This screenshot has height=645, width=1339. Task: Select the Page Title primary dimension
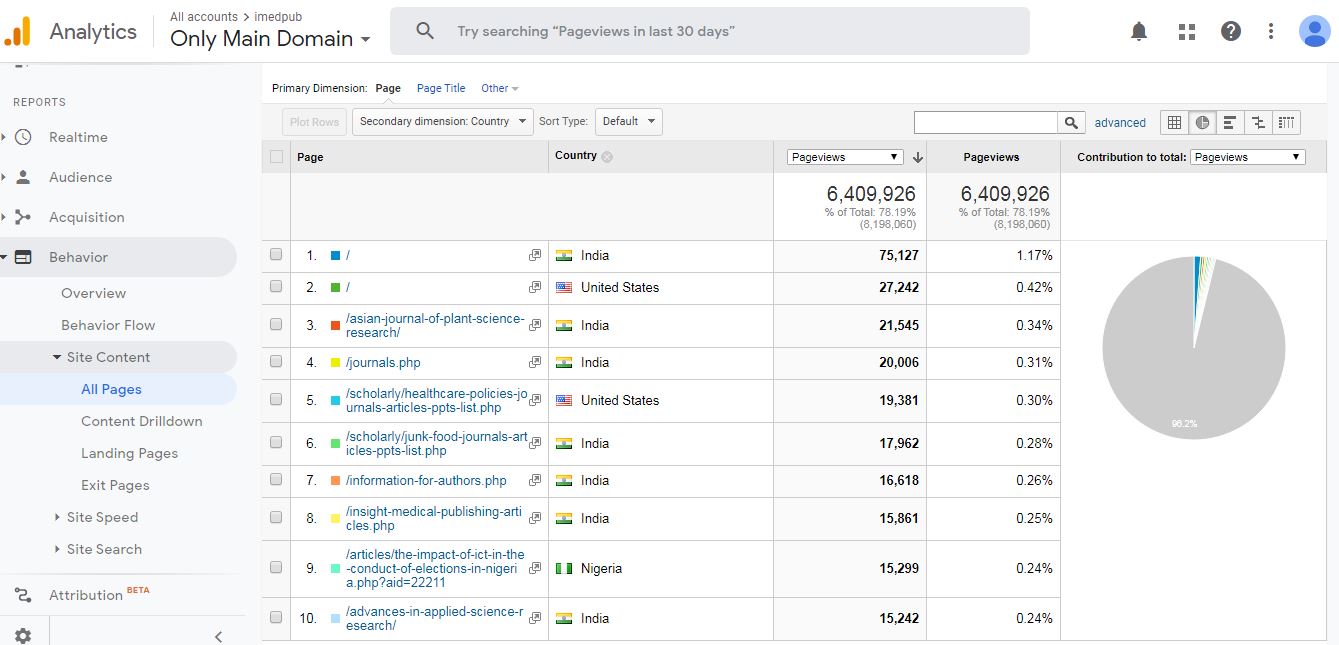click(441, 88)
